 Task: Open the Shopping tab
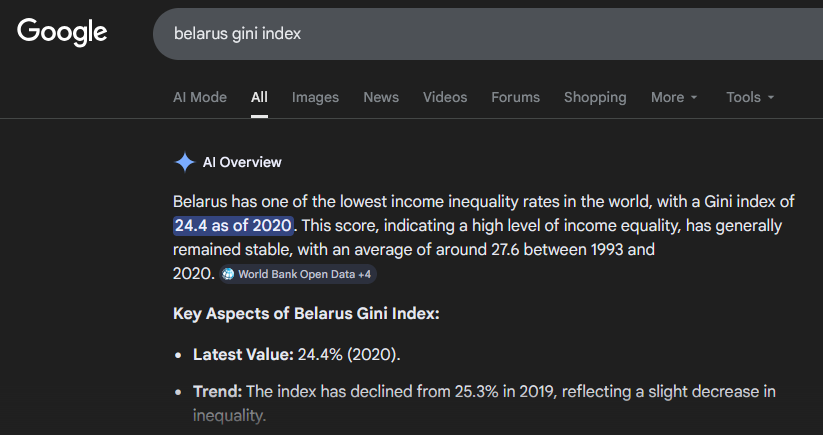point(595,97)
